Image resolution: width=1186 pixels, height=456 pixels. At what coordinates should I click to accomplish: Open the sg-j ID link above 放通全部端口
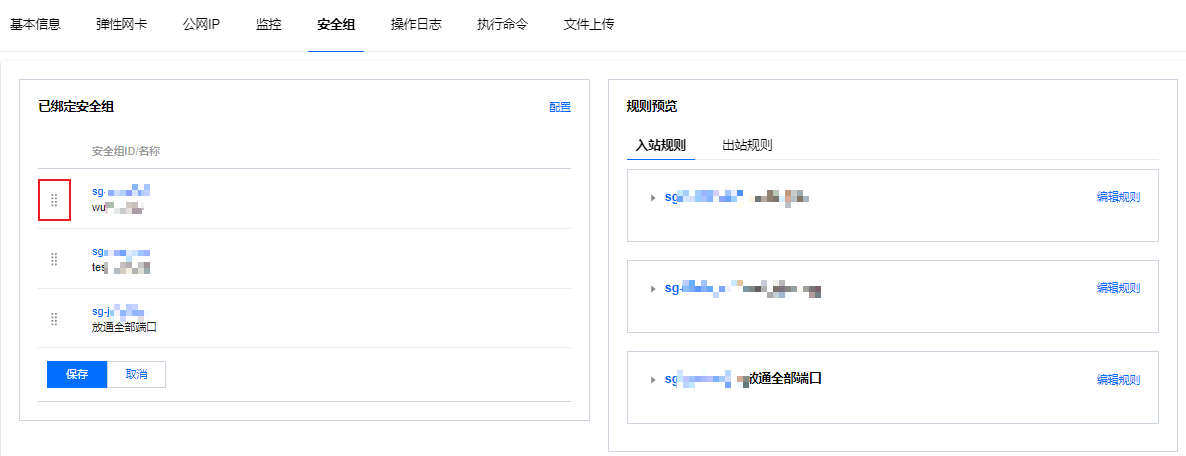118,311
